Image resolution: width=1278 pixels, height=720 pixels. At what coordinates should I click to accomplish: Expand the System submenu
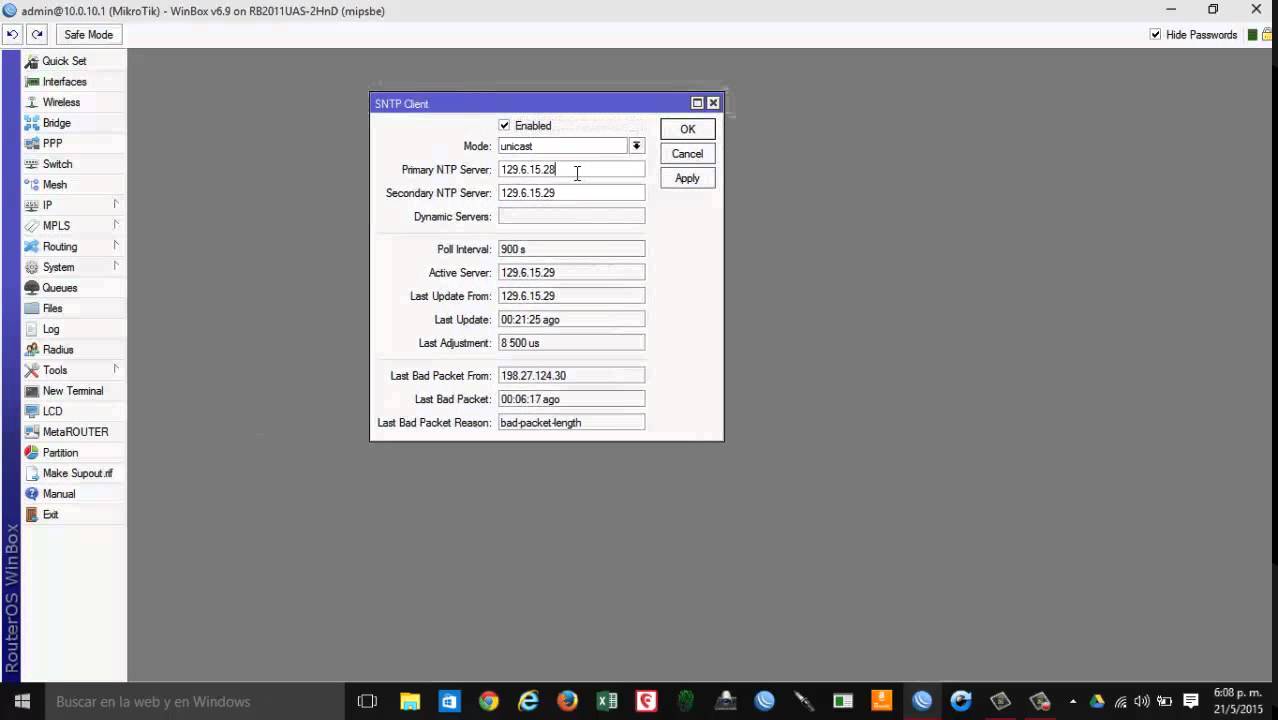(74, 267)
